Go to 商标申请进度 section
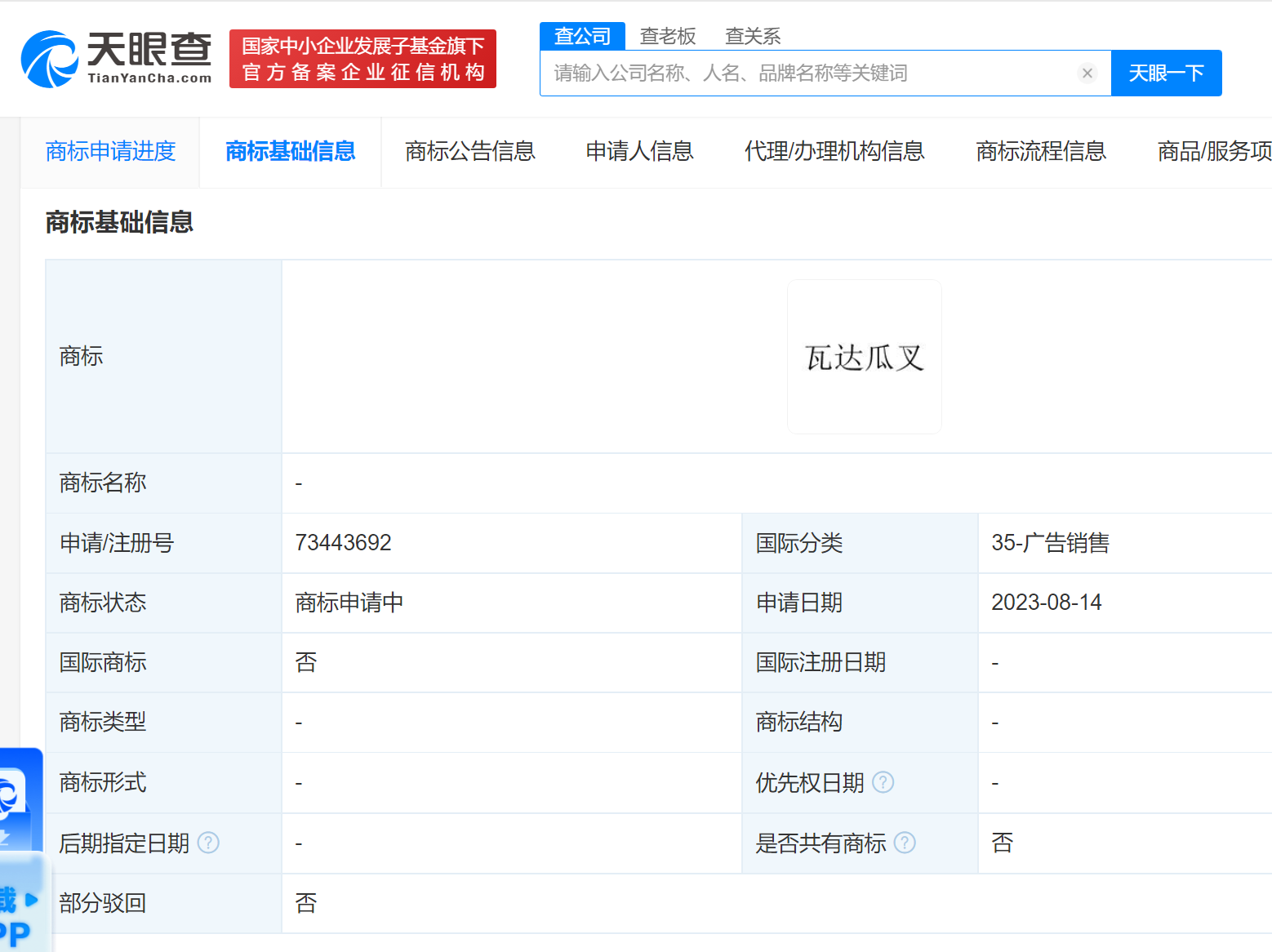This screenshot has width=1272, height=952. [111, 151]
